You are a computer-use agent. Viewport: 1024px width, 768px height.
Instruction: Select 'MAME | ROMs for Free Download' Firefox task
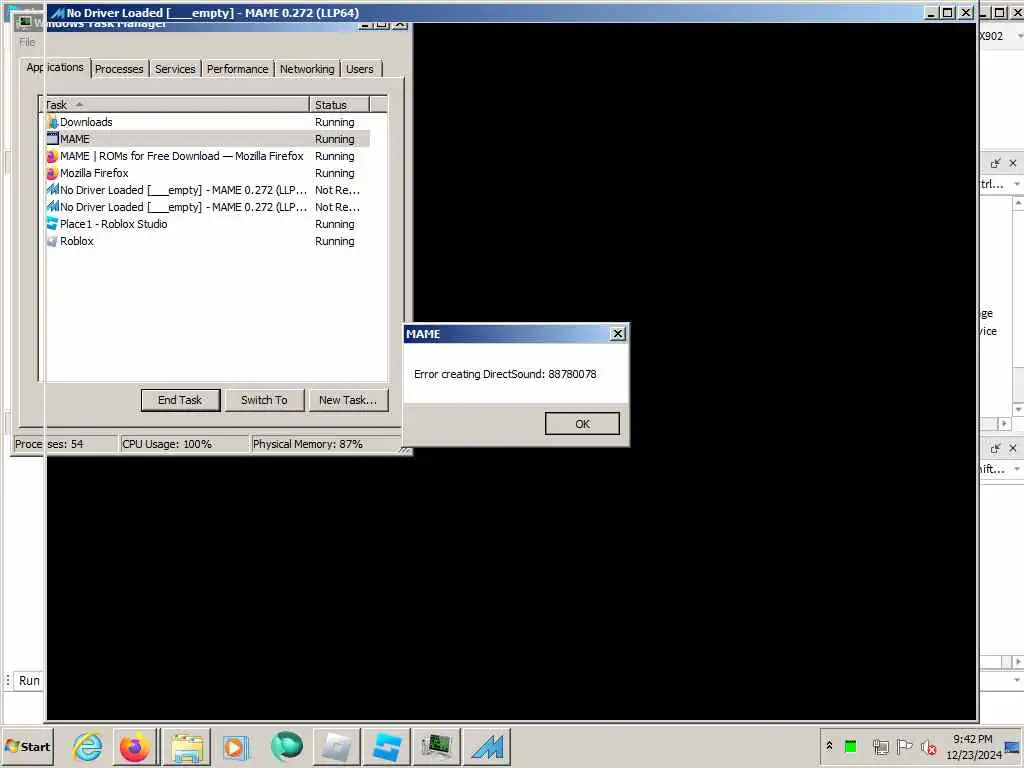(208, 156)
